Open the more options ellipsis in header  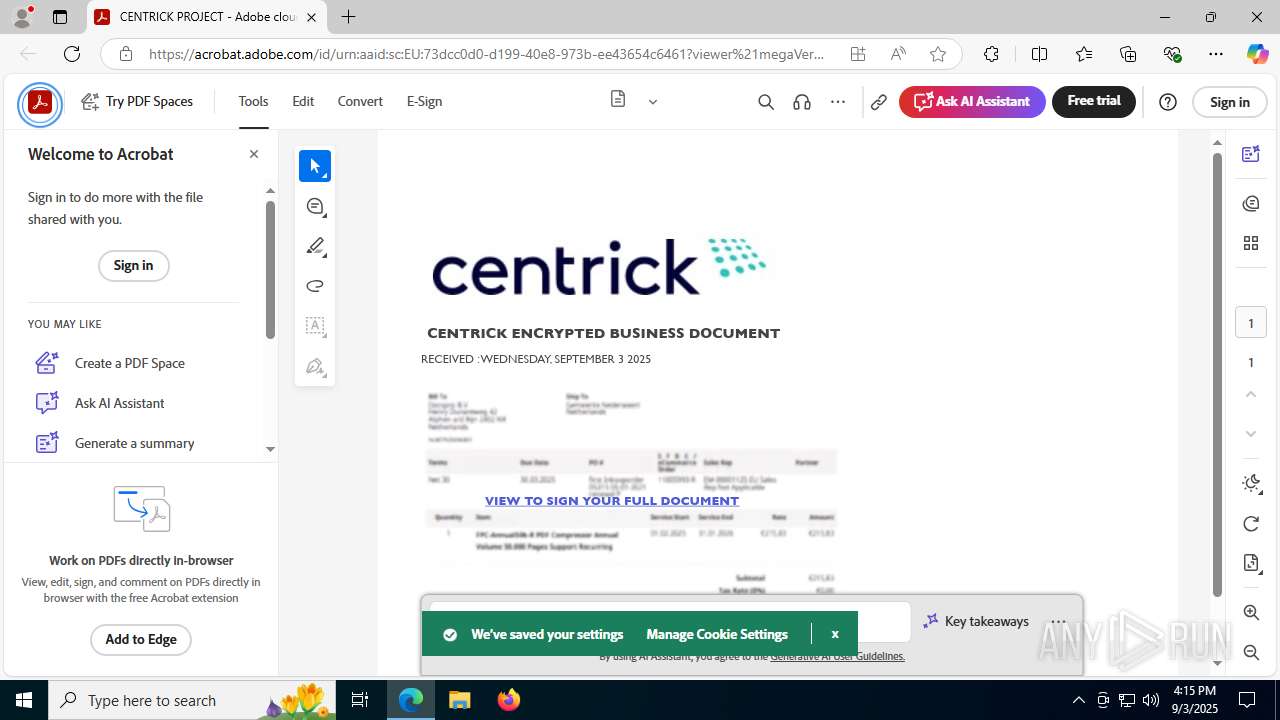coord(838,102)
